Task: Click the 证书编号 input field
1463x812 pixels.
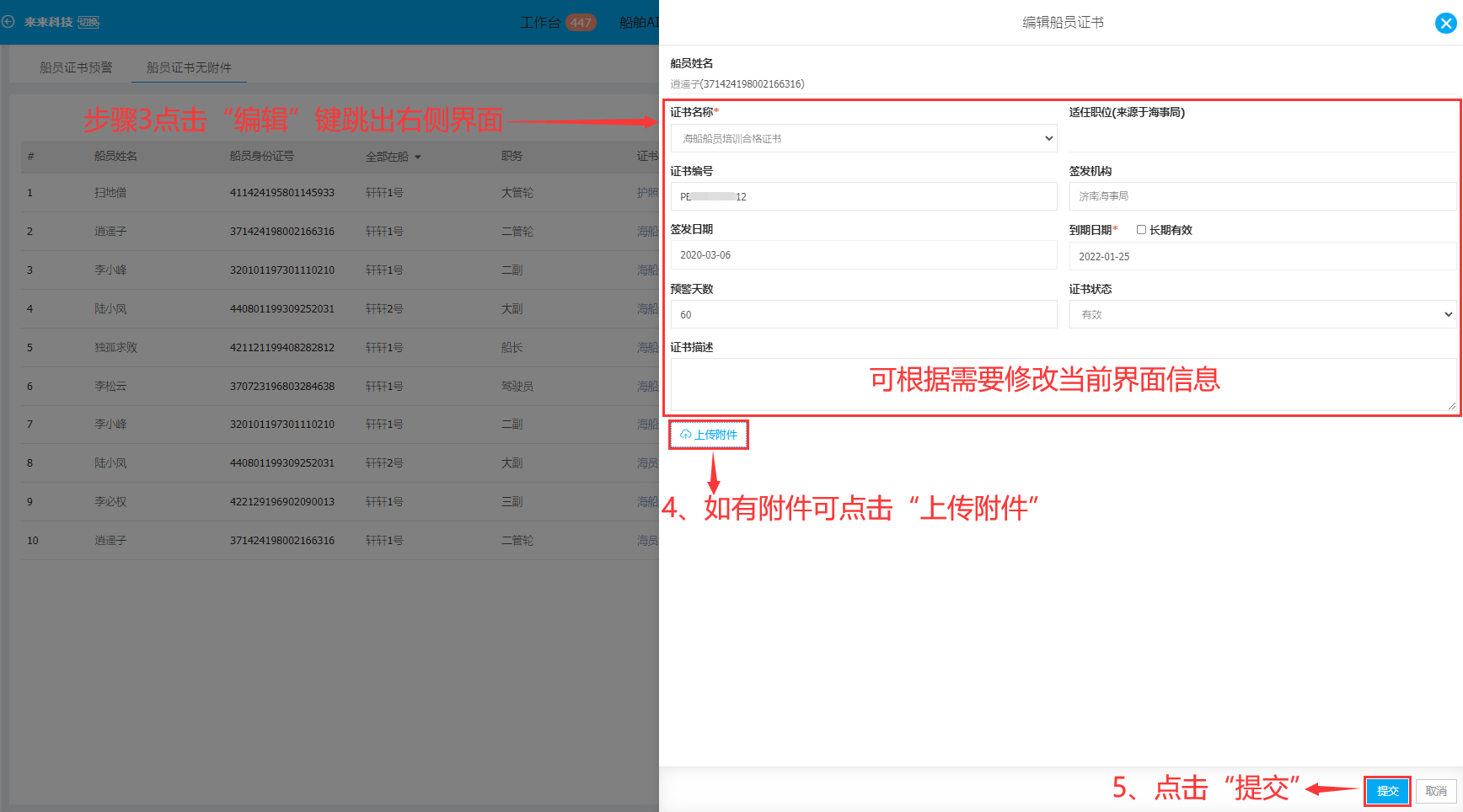Action: pyautogui.click(x=864, y=196)
